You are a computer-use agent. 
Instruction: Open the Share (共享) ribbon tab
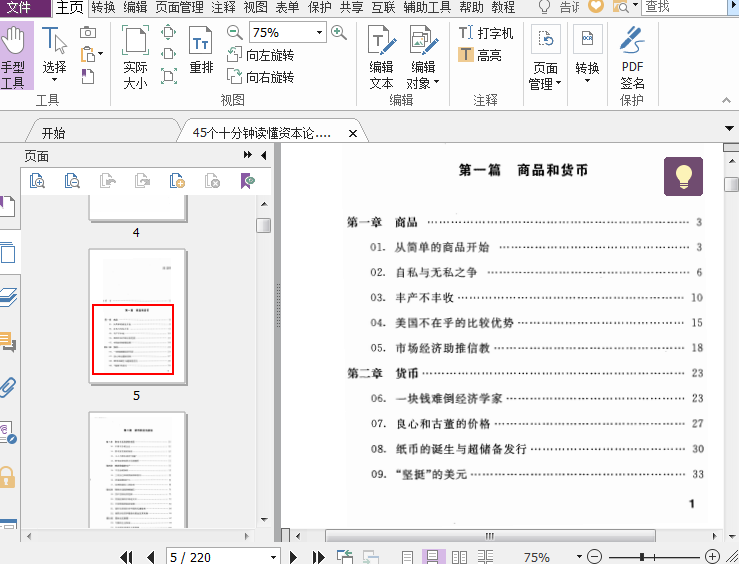pos(352,7)
